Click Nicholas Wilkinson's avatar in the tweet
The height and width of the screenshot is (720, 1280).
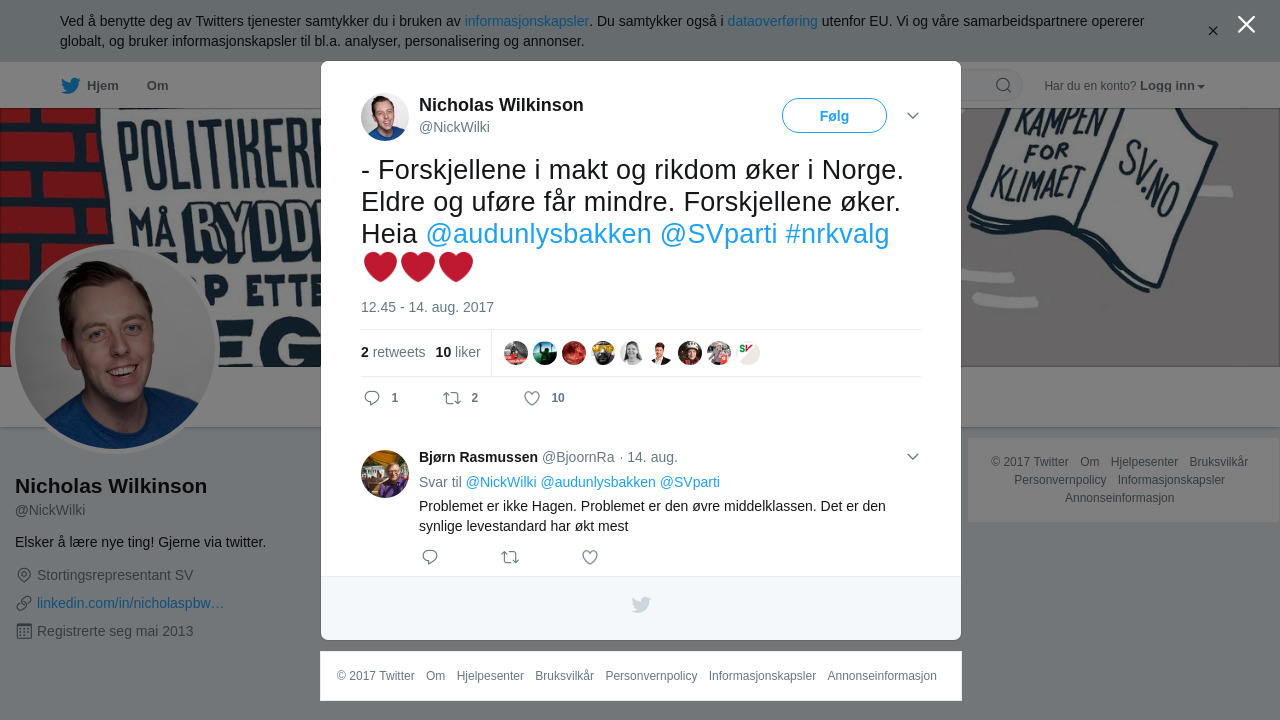pyautogui.click(x=385, y=117)
